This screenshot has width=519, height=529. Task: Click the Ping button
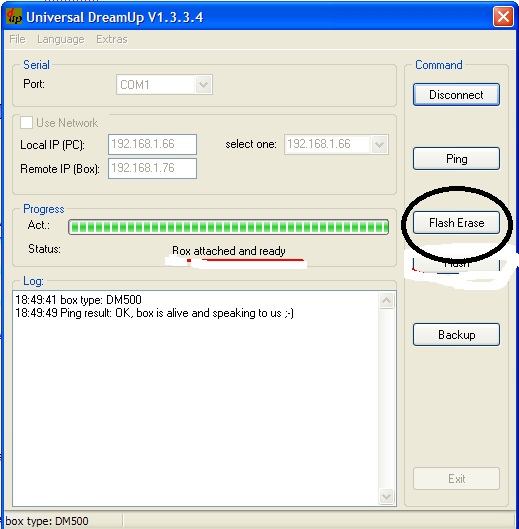click(x=456, y=158)
